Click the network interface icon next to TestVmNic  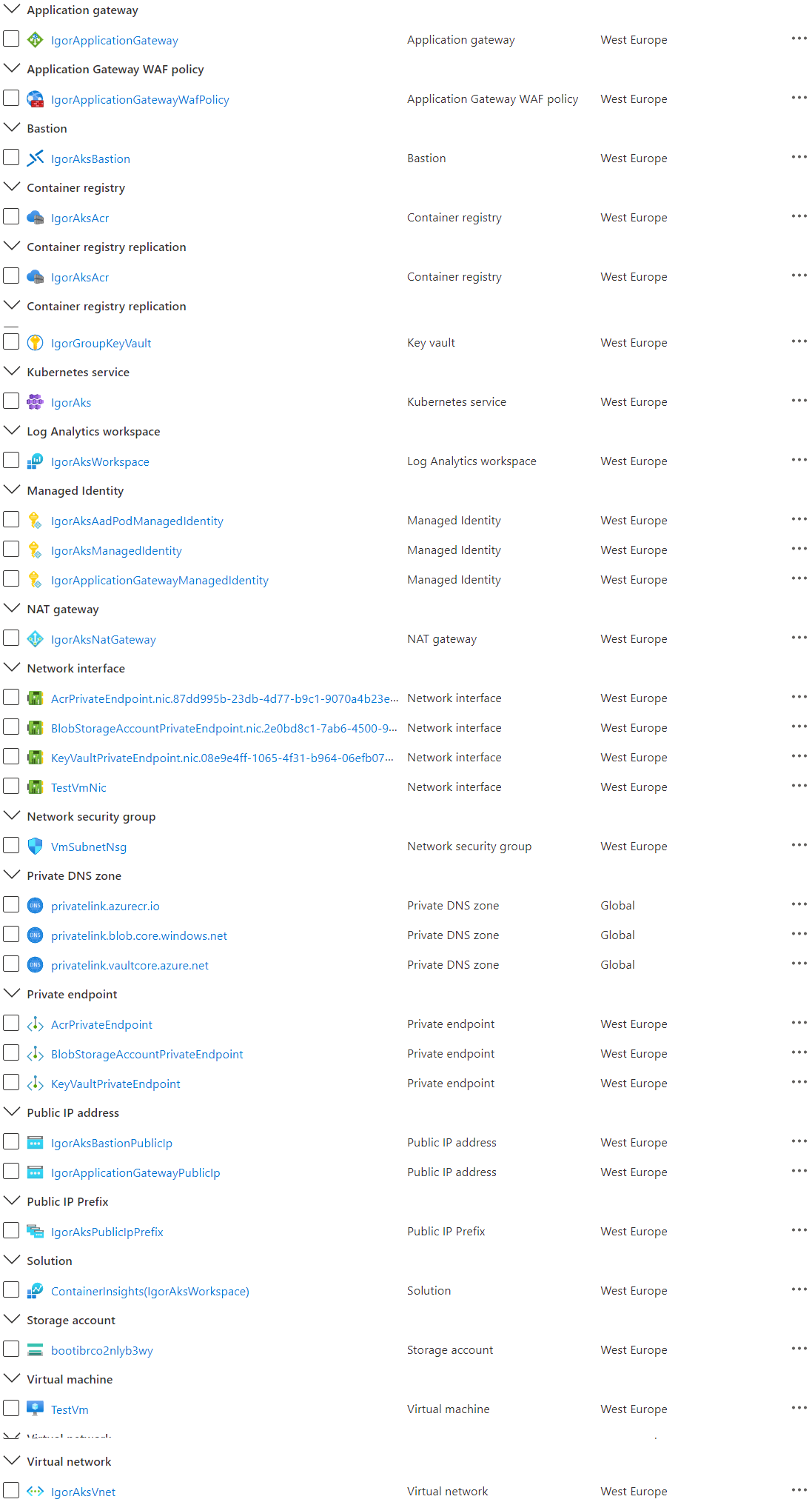click(x=35, y=787)
